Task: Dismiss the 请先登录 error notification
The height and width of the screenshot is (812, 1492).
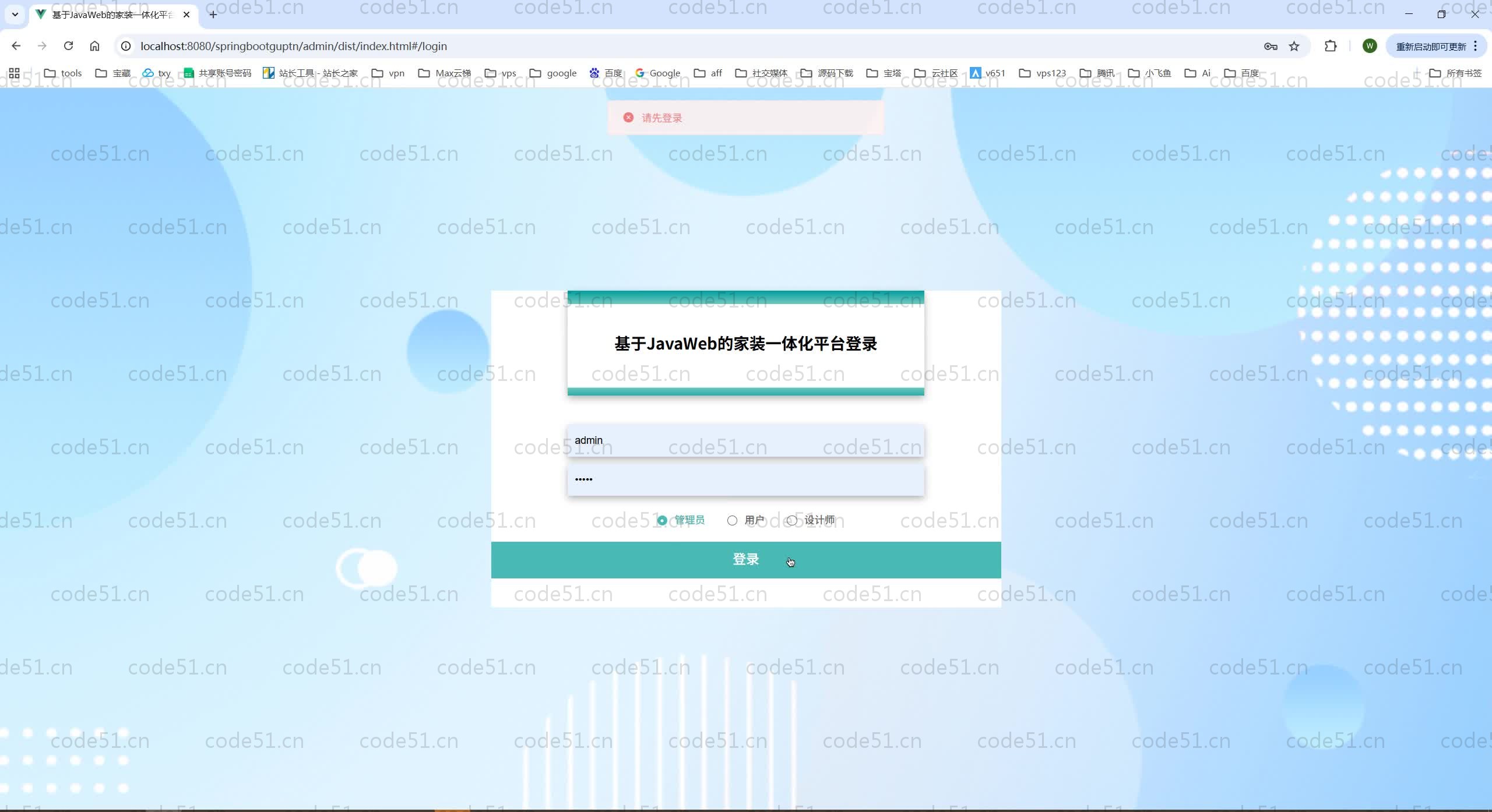Action: 627,117
